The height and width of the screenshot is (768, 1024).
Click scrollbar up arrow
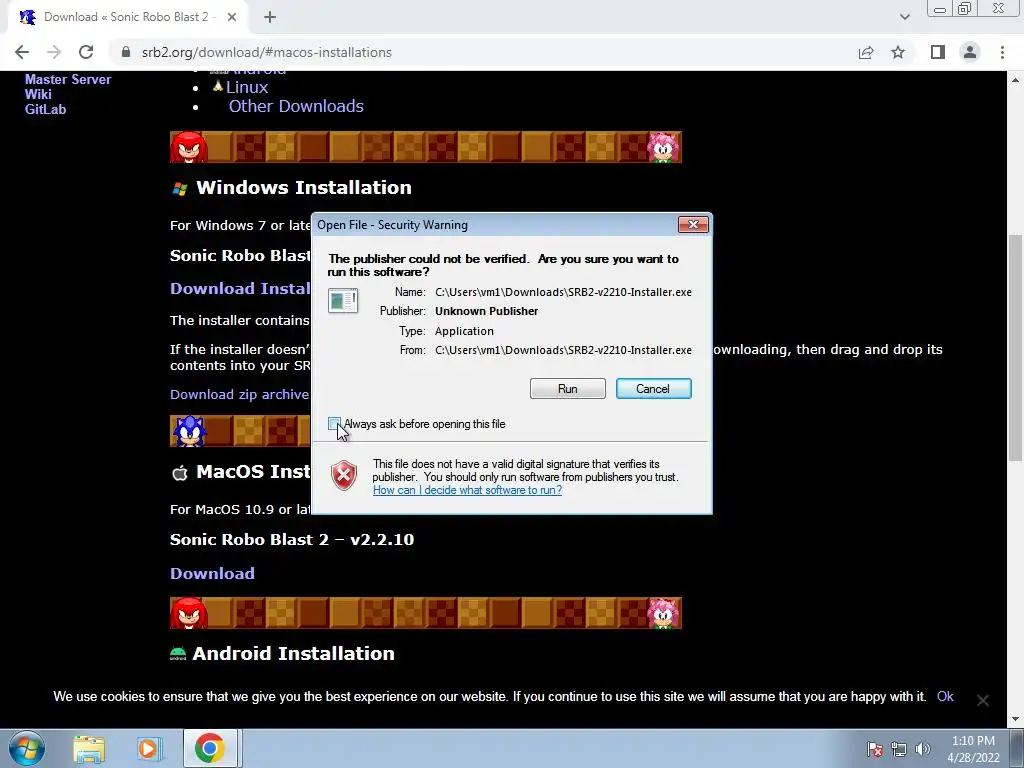[x=1016, y=79]
